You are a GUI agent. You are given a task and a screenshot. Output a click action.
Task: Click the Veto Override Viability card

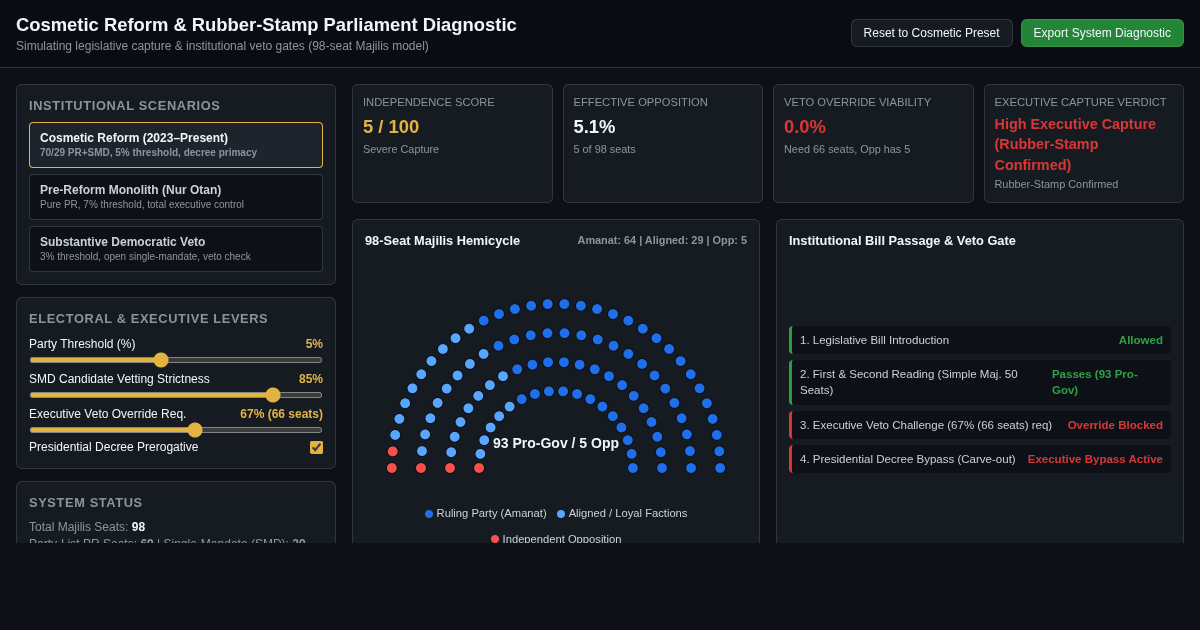[x=873, y=144]
